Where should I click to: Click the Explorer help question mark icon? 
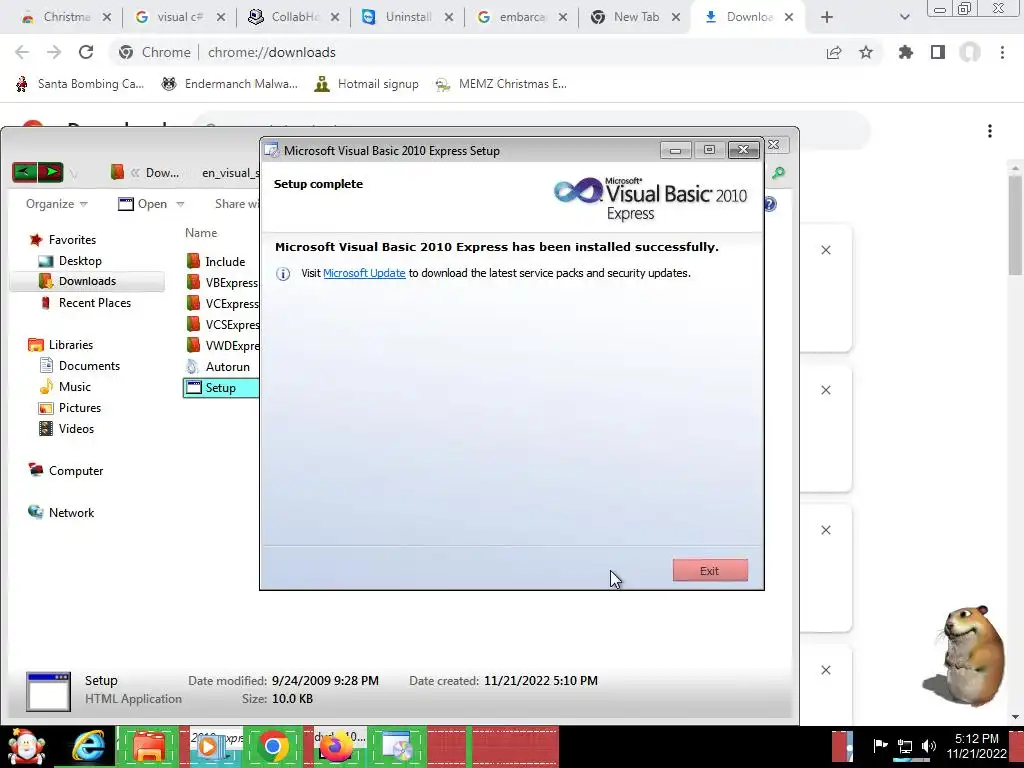click(x=771, y=204)
